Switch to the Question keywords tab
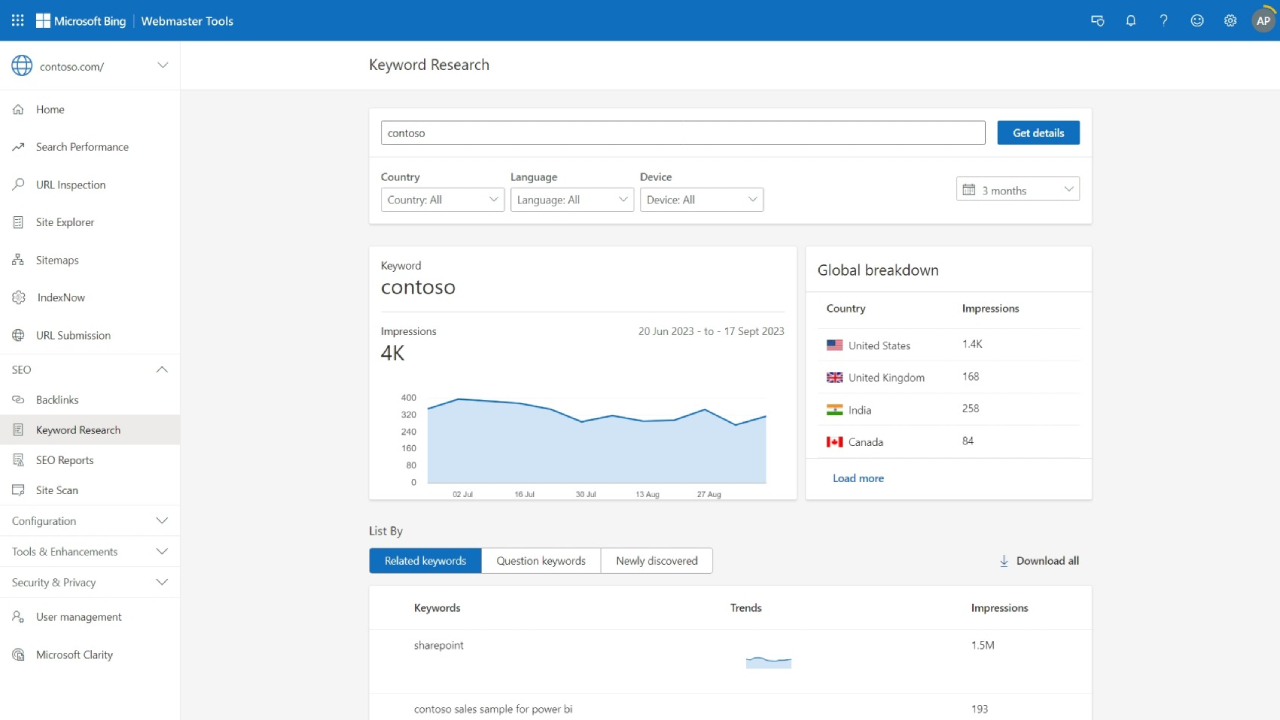 pos(541,561)
